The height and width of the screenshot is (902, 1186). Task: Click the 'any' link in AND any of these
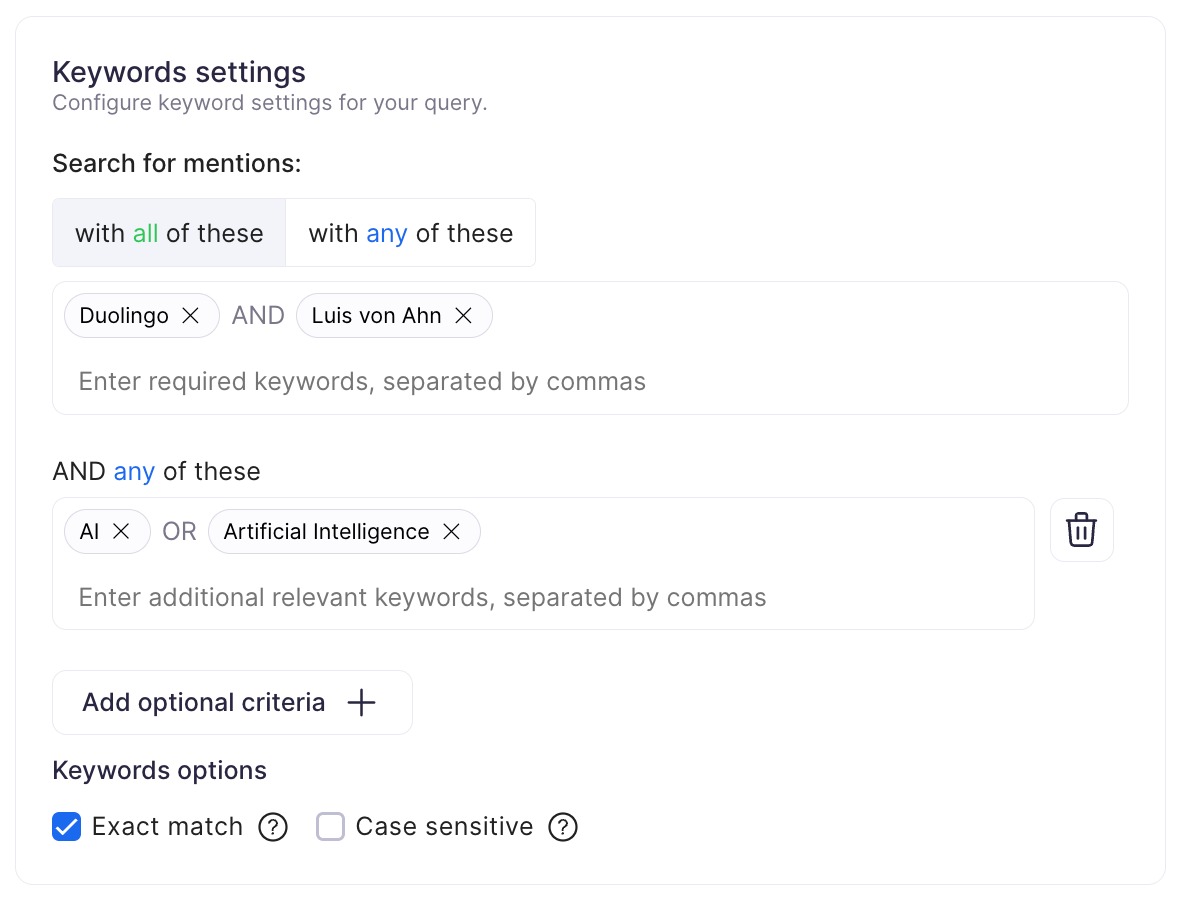134,471
